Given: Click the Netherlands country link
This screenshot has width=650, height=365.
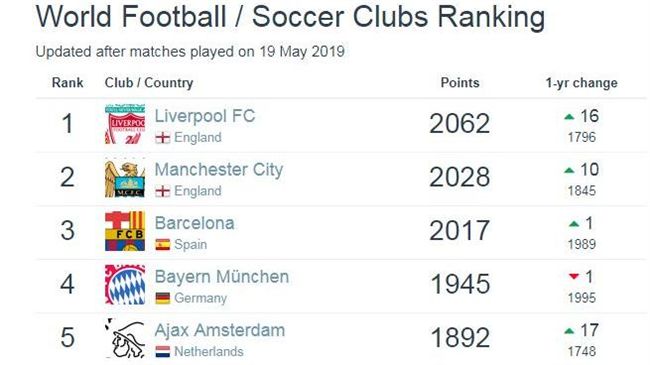Looking at the screenshot, I should tap(209, 352).
